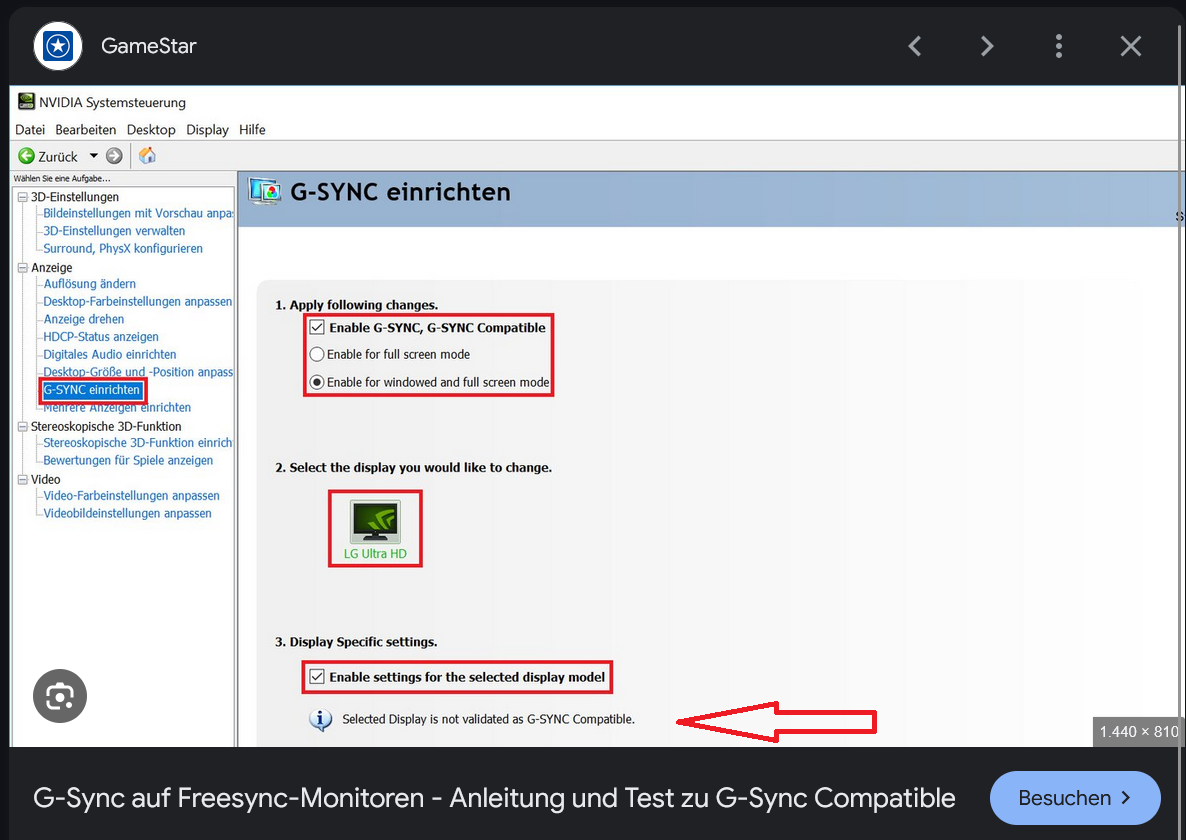The height and width of the screenshot is (840, 1186).
Task: Open Video-Farbeinstellungen anpassen
Action: pos(132,495)
